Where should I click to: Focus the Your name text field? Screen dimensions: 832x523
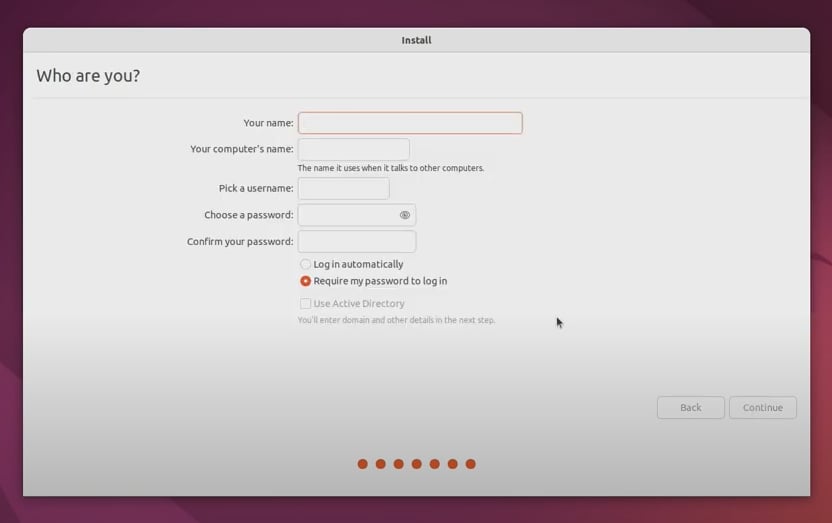(410, 123)
